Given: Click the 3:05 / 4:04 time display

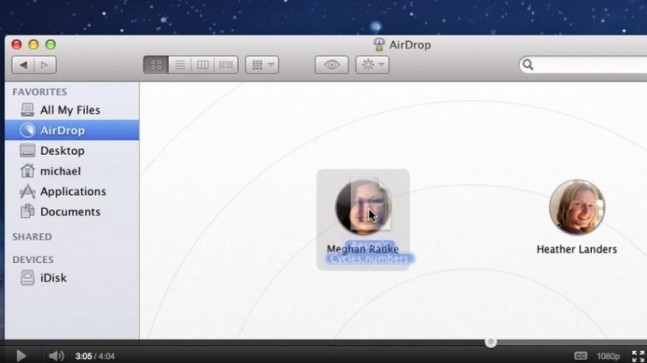Looking at the screenshot, I should point(95,356).
